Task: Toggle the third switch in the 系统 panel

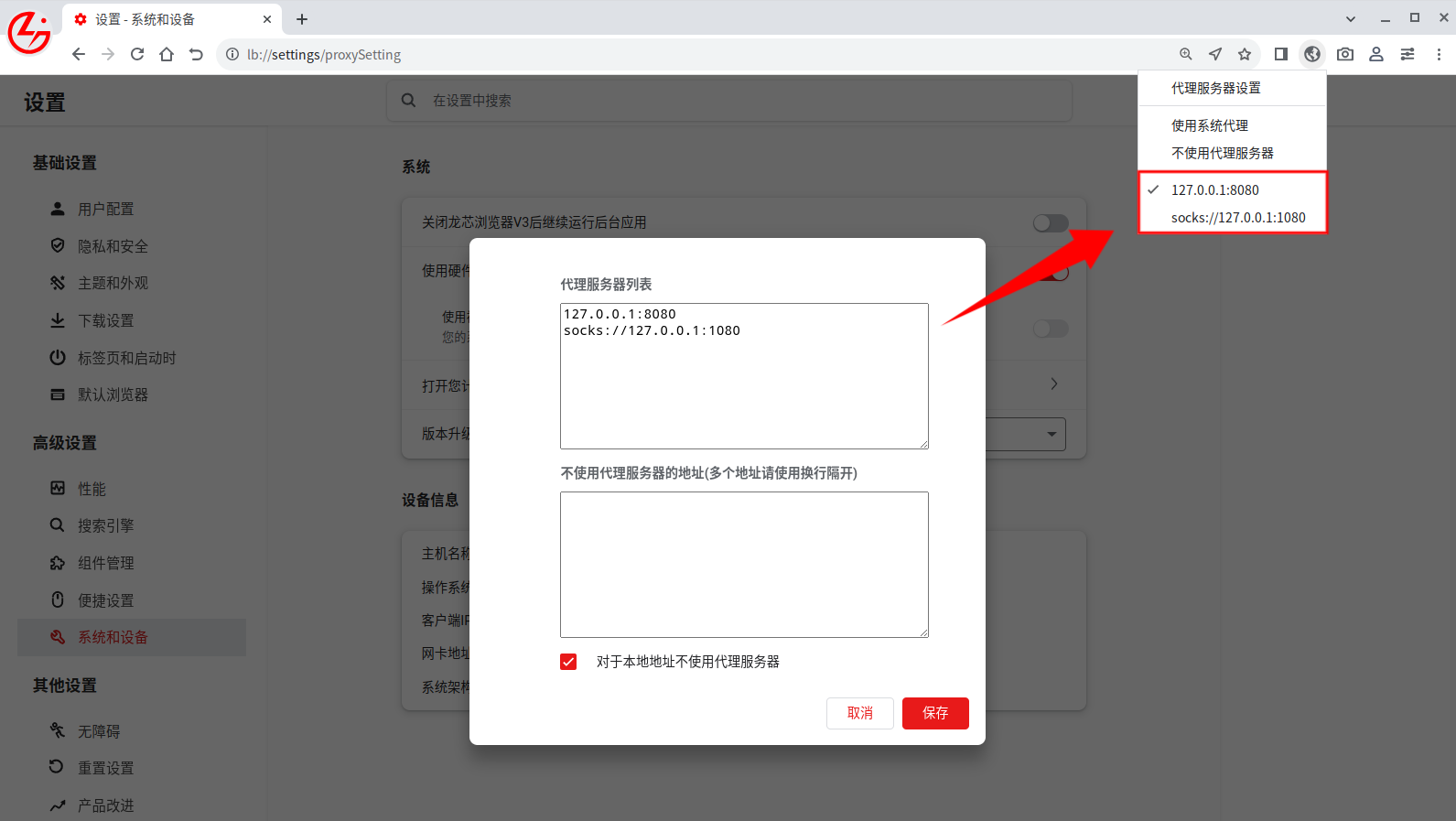Action: (1051, 329)
